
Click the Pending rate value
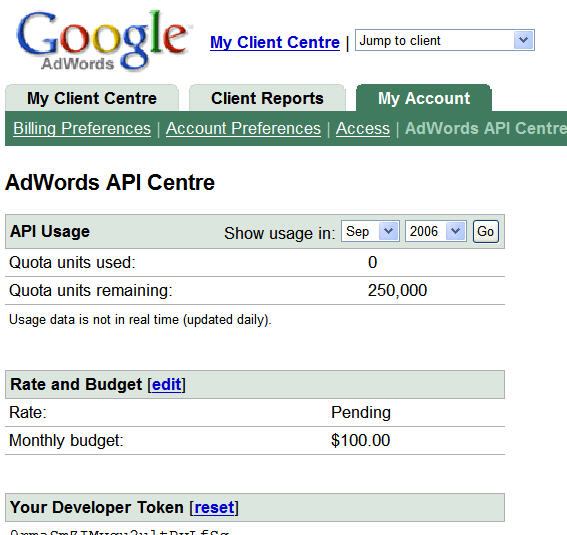click(x=361, y=412)
